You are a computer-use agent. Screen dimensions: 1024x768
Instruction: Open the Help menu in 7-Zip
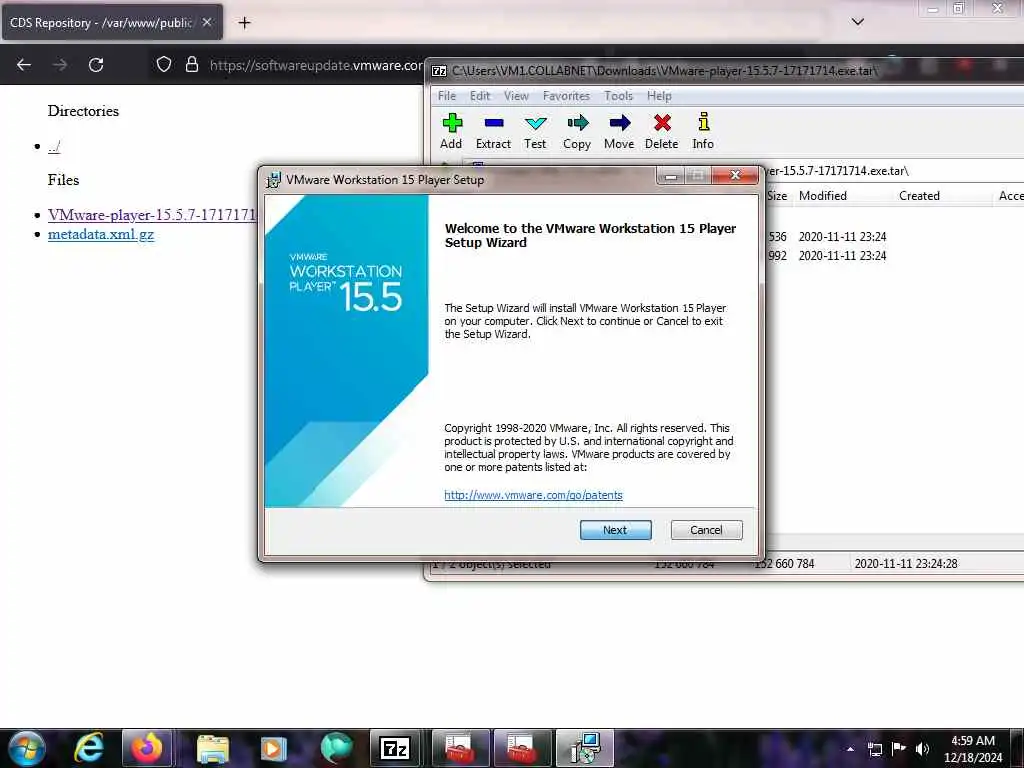[659, 96]
